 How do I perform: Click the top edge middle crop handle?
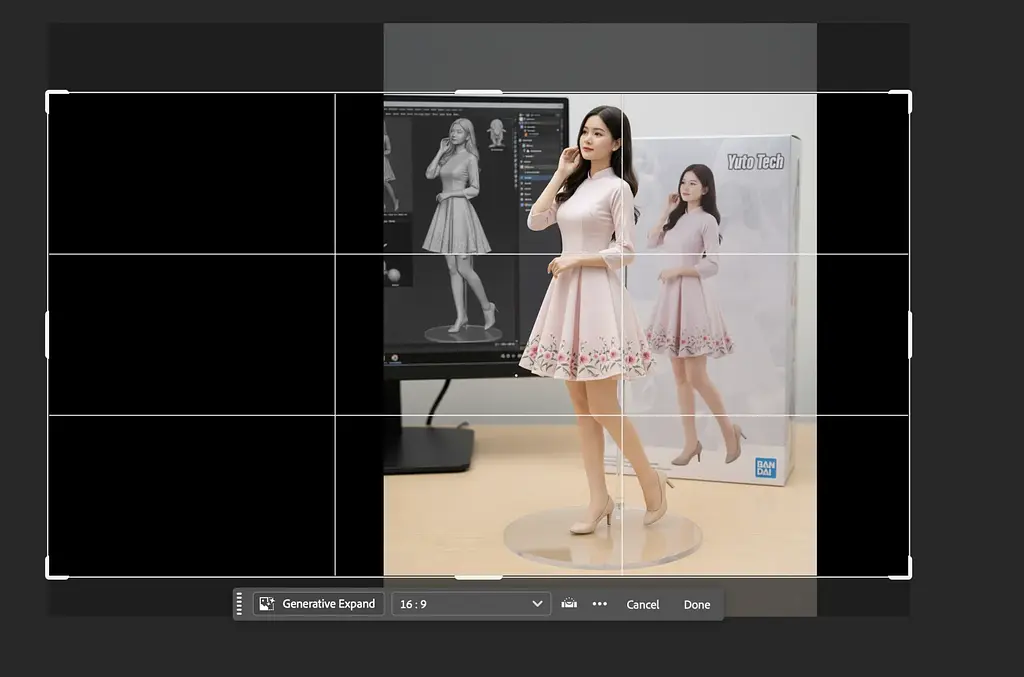tap(478, 93)
